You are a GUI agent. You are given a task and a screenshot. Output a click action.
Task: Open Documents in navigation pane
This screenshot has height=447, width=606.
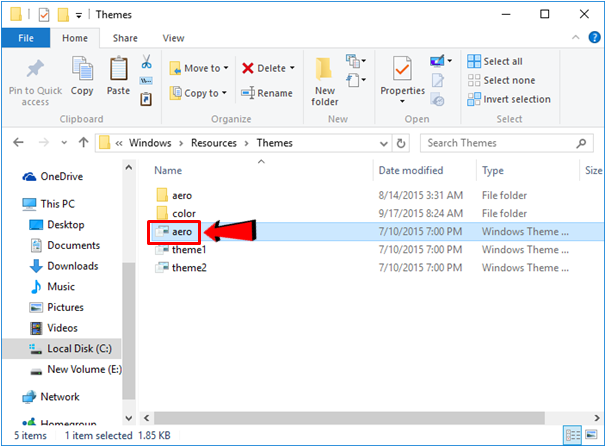tap(65, 245)
